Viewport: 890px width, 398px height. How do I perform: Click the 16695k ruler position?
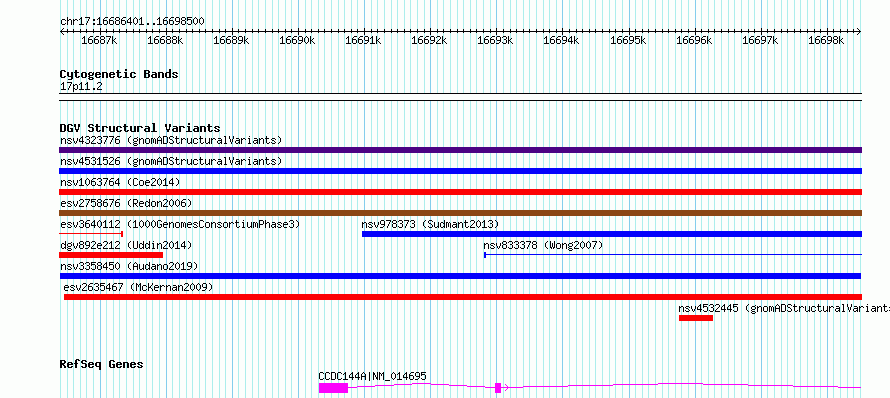coord(628,40)
